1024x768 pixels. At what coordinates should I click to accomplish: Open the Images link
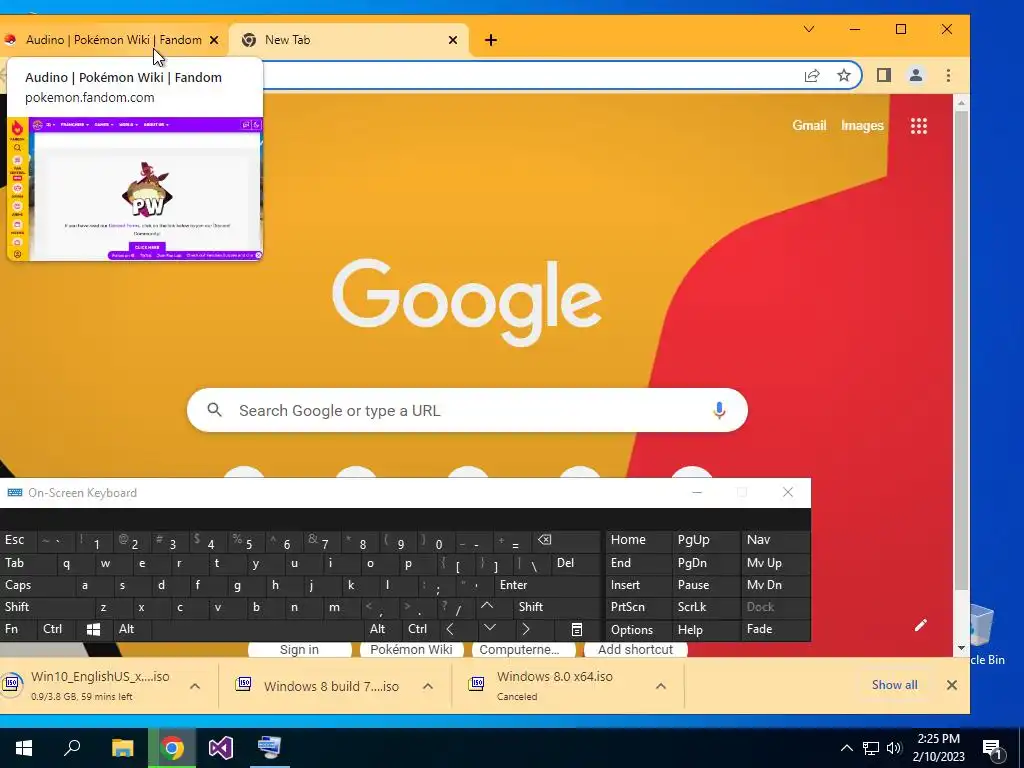862,125
